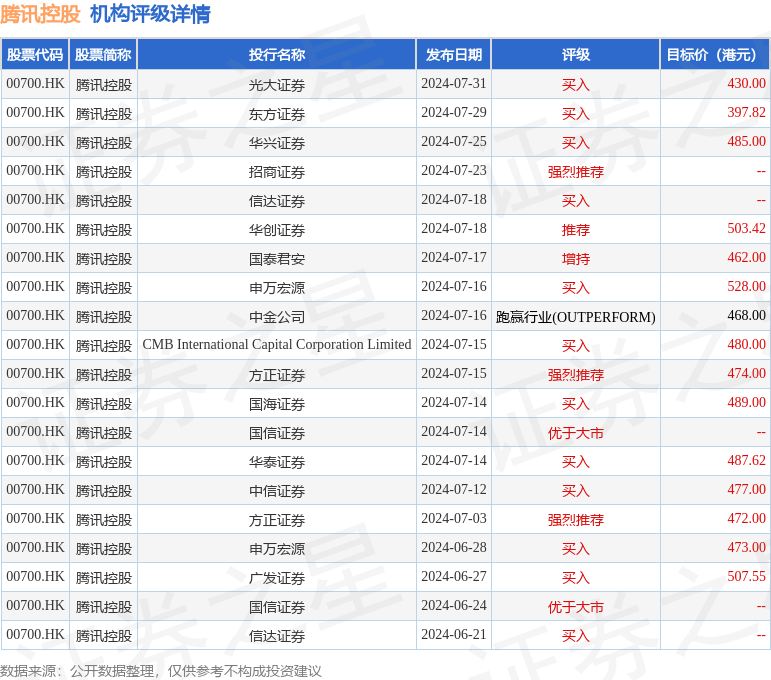Click target price 480.00
Image resolution: width=771 pixels, height=680 pixels.
click(x=746, y=345)
